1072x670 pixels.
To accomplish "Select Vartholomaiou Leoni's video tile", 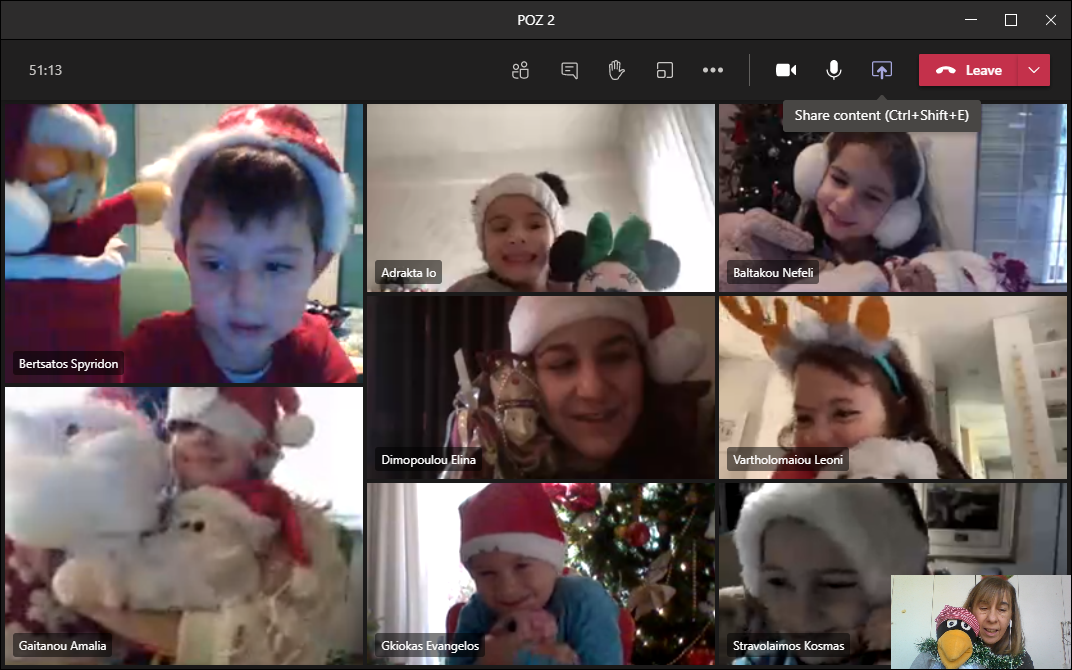I will click(x=892, y=387).
